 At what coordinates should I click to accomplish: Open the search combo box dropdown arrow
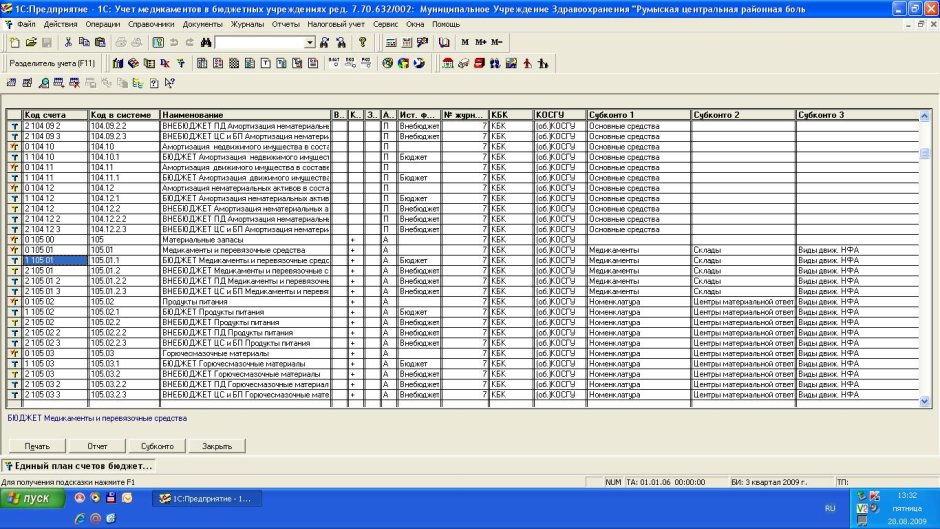click(x=309, y=43)
